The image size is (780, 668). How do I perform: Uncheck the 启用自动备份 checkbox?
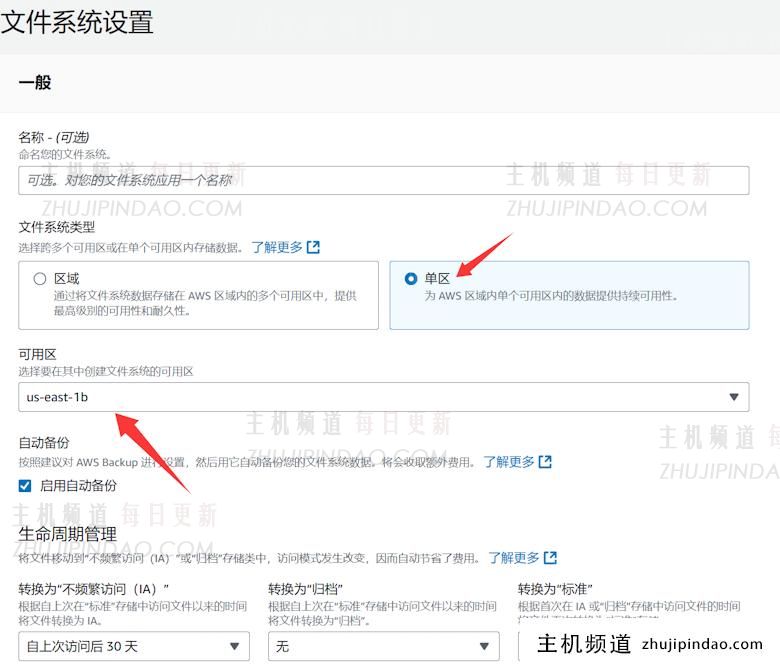pyautogui.click(x=25, y=485)
